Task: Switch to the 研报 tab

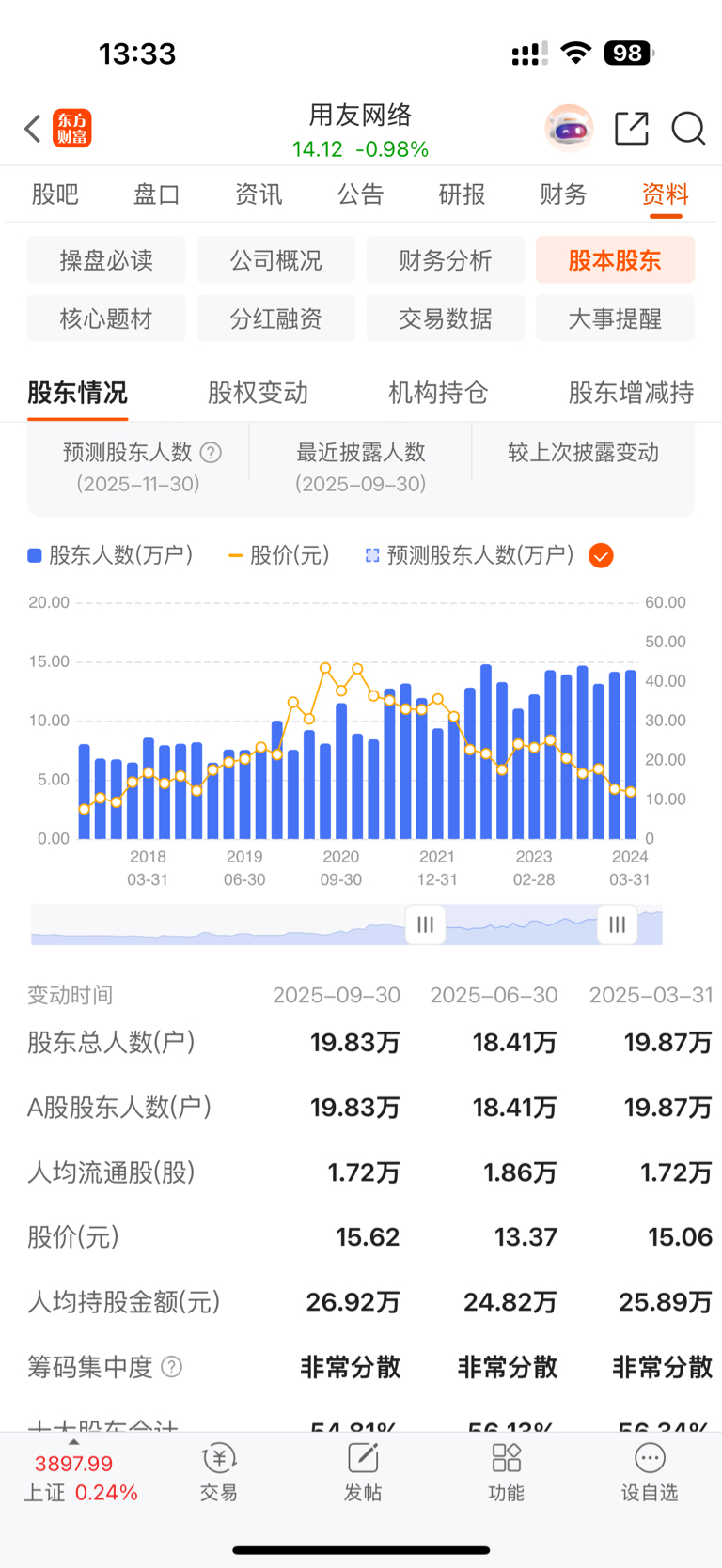Action: (x=462, y=194)
